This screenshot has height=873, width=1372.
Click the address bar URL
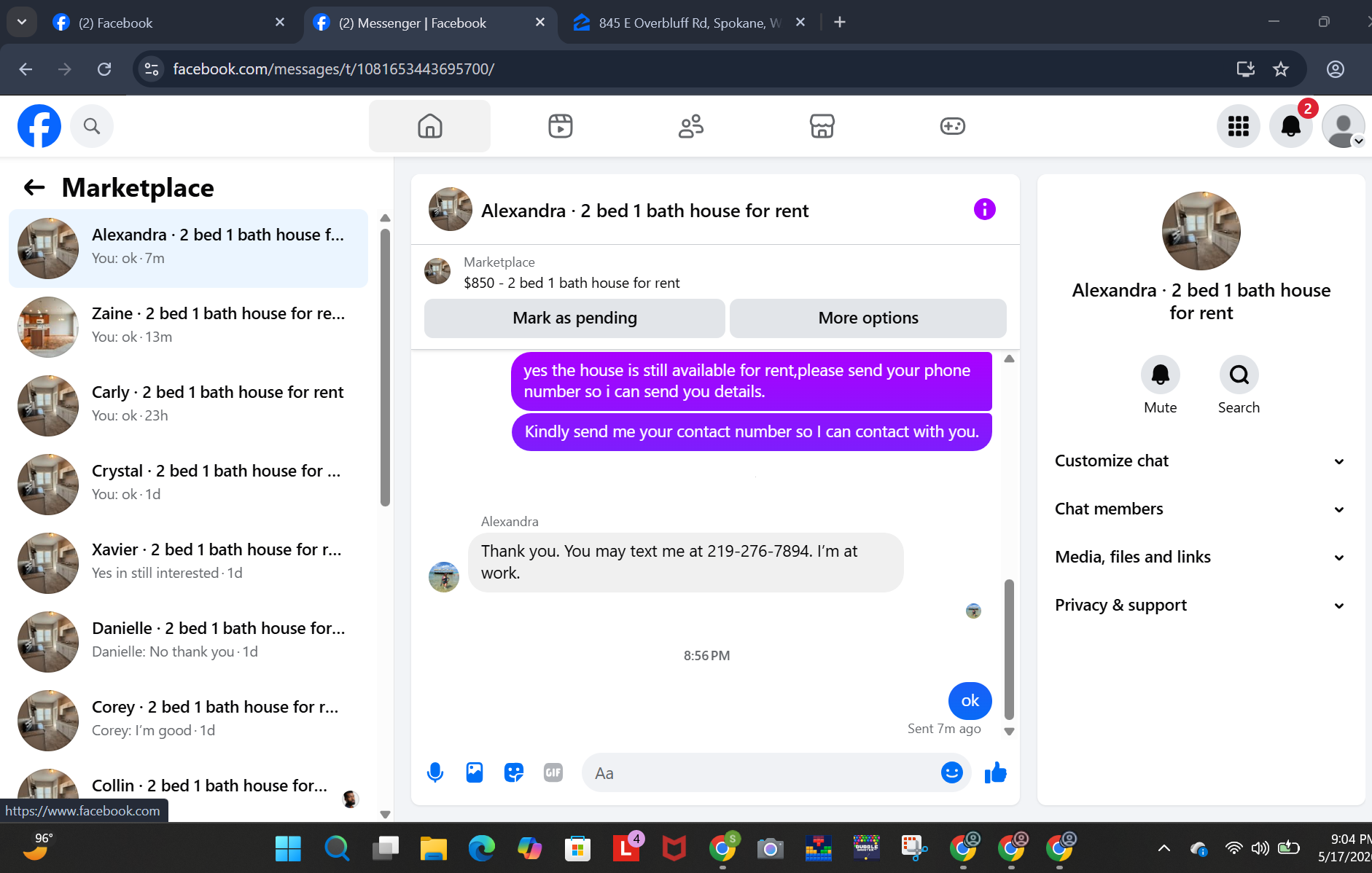tap(333, 69)
